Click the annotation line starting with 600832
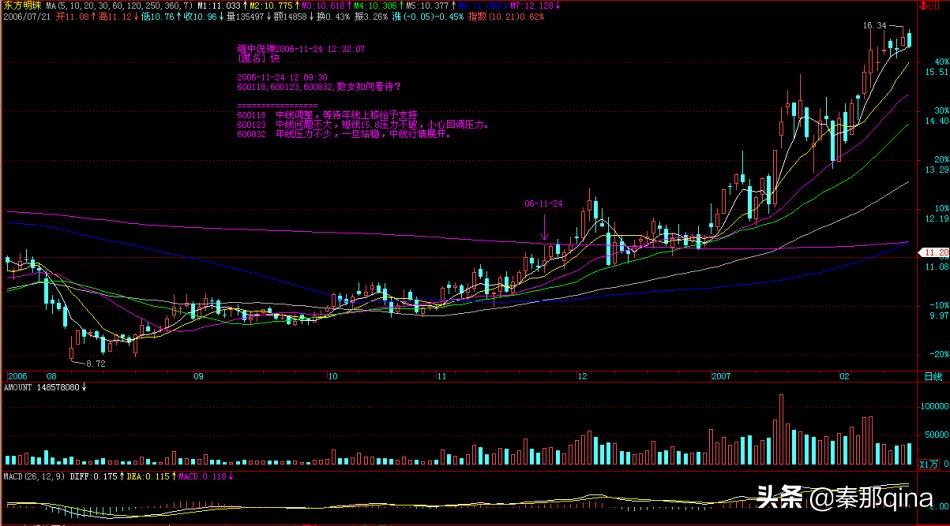The image size is (950, 526). pyautogui.click(x=345, y=136)
